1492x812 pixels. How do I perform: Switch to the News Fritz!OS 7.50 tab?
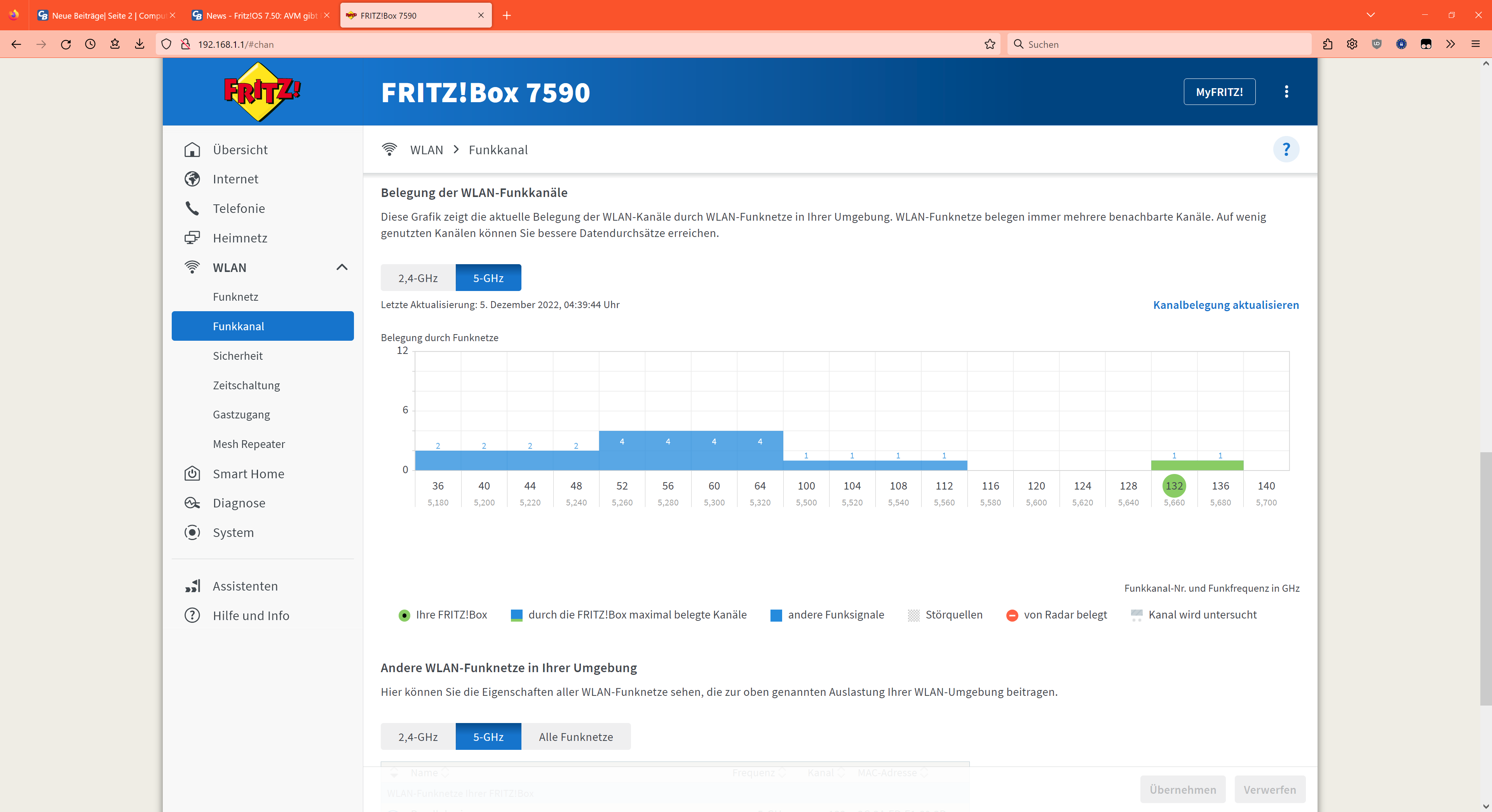tap(261, 16)
